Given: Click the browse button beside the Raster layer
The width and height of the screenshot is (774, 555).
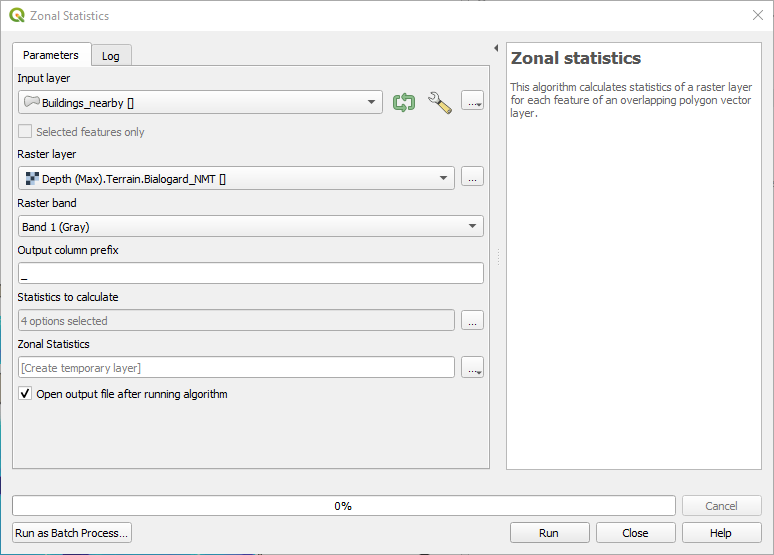Looking at the screenshot, I should coord(473,178).
